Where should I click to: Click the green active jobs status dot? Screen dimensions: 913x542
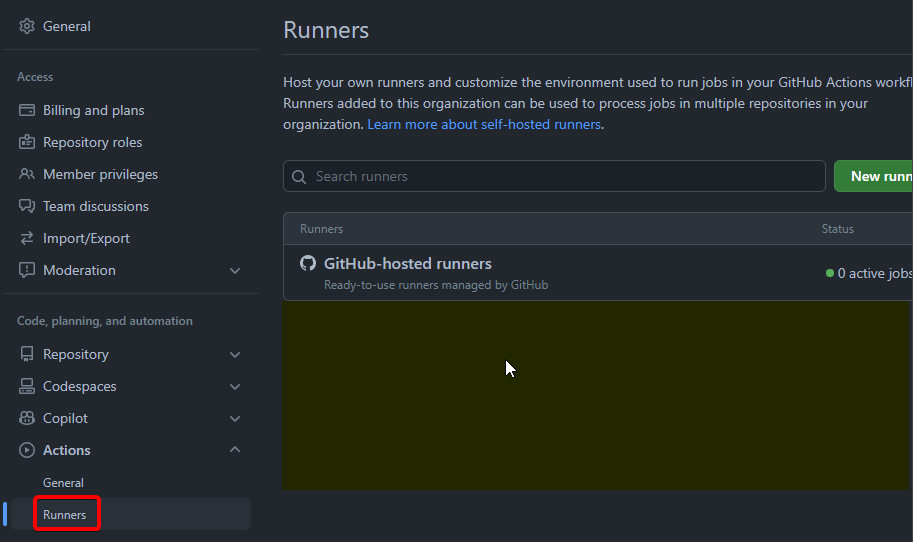point(830,273)
